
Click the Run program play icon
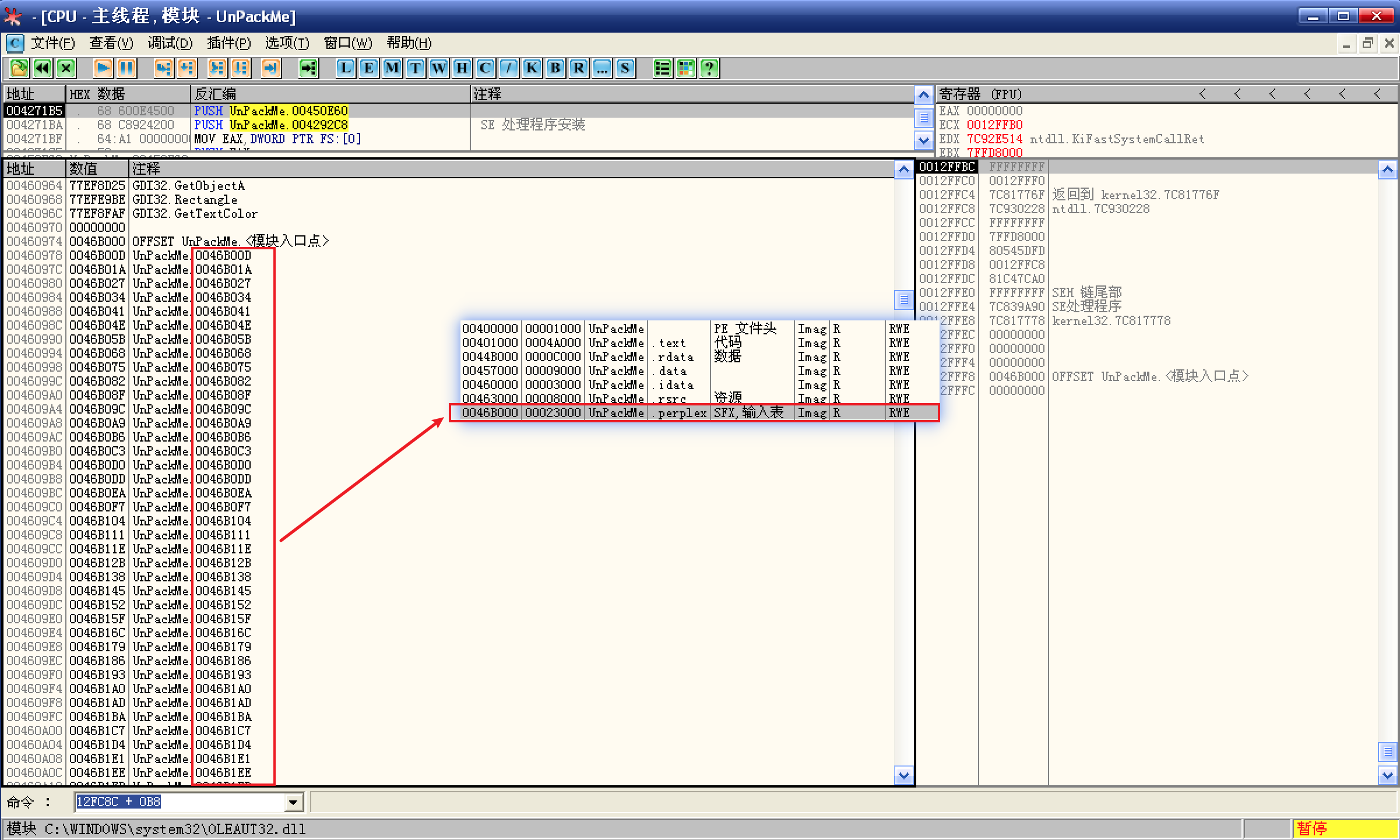(x=103, y=68)
